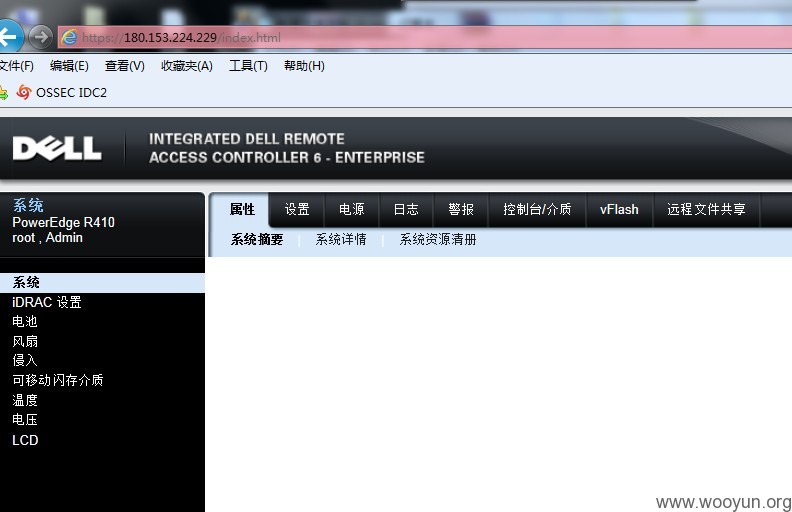The image size is (792, 512).
Task: Open the 系统详情 sub-tab
Action: point(341,239)
